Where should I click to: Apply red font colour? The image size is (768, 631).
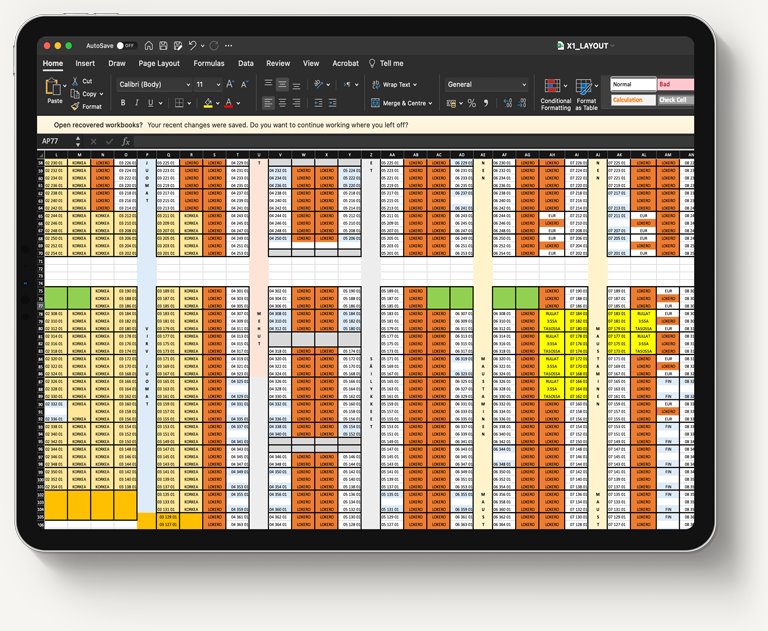pos(229,103)
